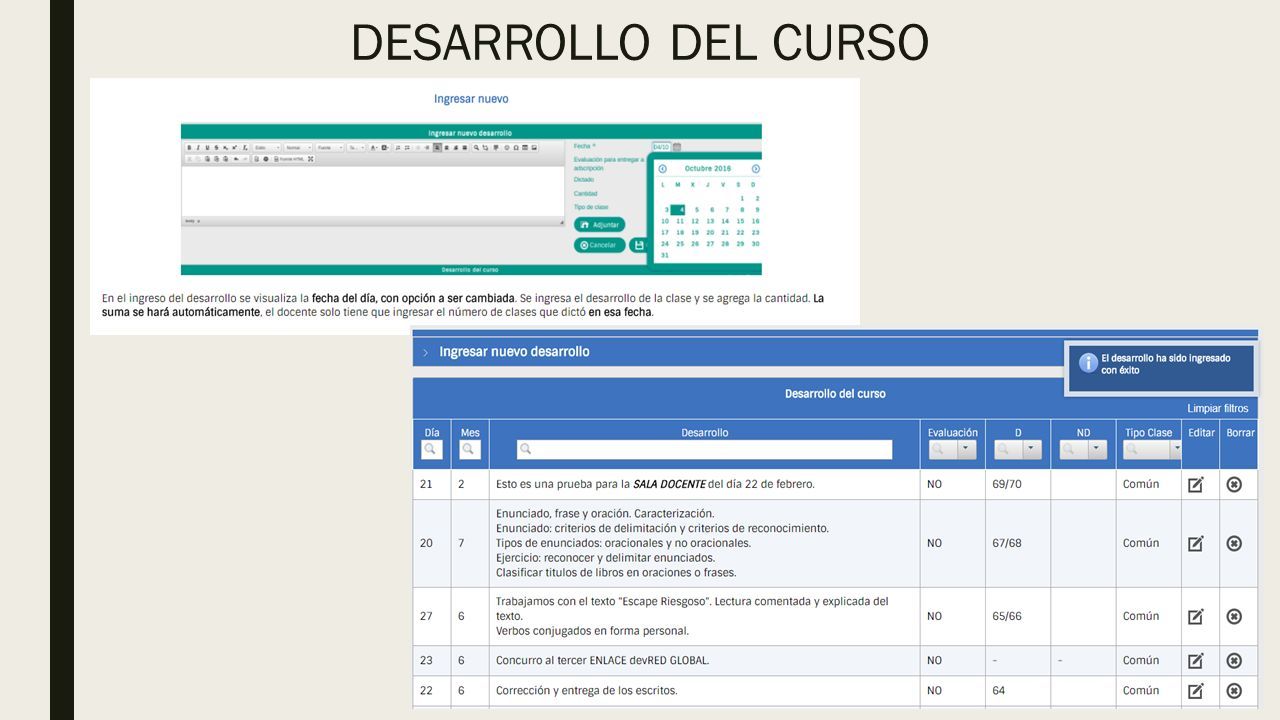Edit the 'Corrección y entrega de los escritos' row
1280x720 pixels.
tap(1196, 690)
